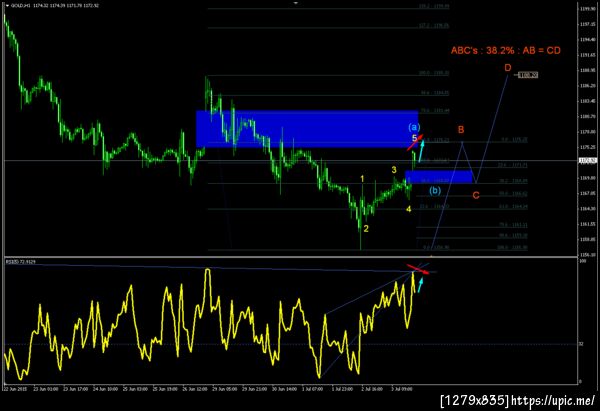The width and height of the screenshot is (600, 411).
Task: Click the 2 Jul 16:00 time label
Action: click(x=372, y=389)
